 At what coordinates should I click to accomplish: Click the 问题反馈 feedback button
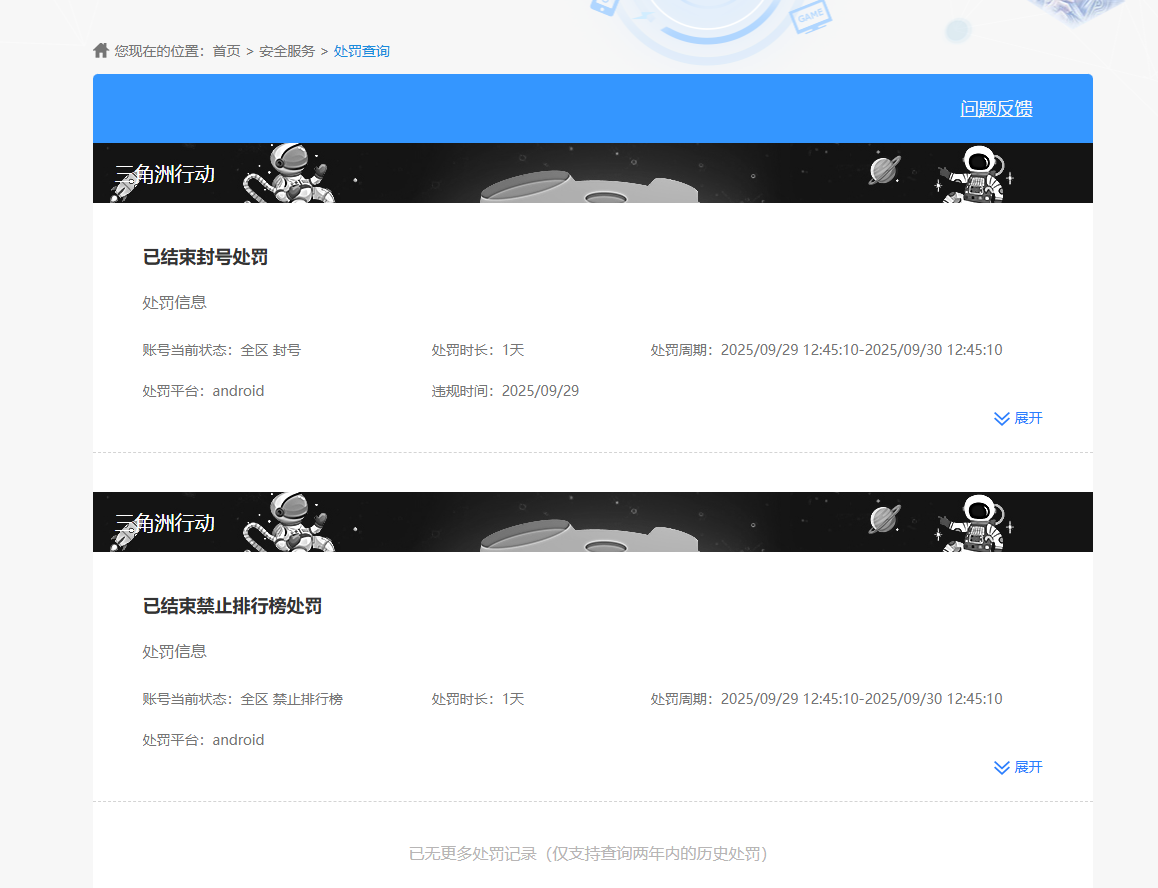pyautogui.click(x=996, y=108)
